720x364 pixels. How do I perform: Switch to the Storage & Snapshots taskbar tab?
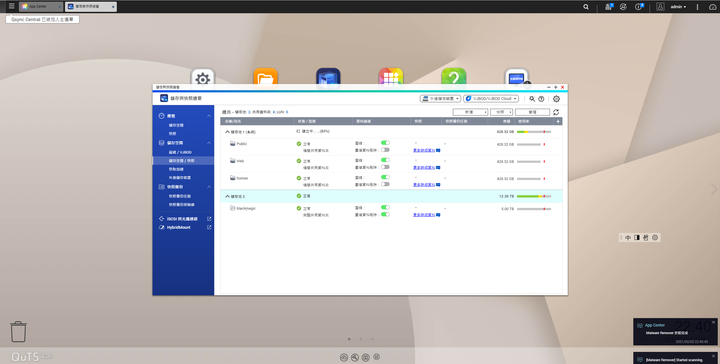click(90, 6)
